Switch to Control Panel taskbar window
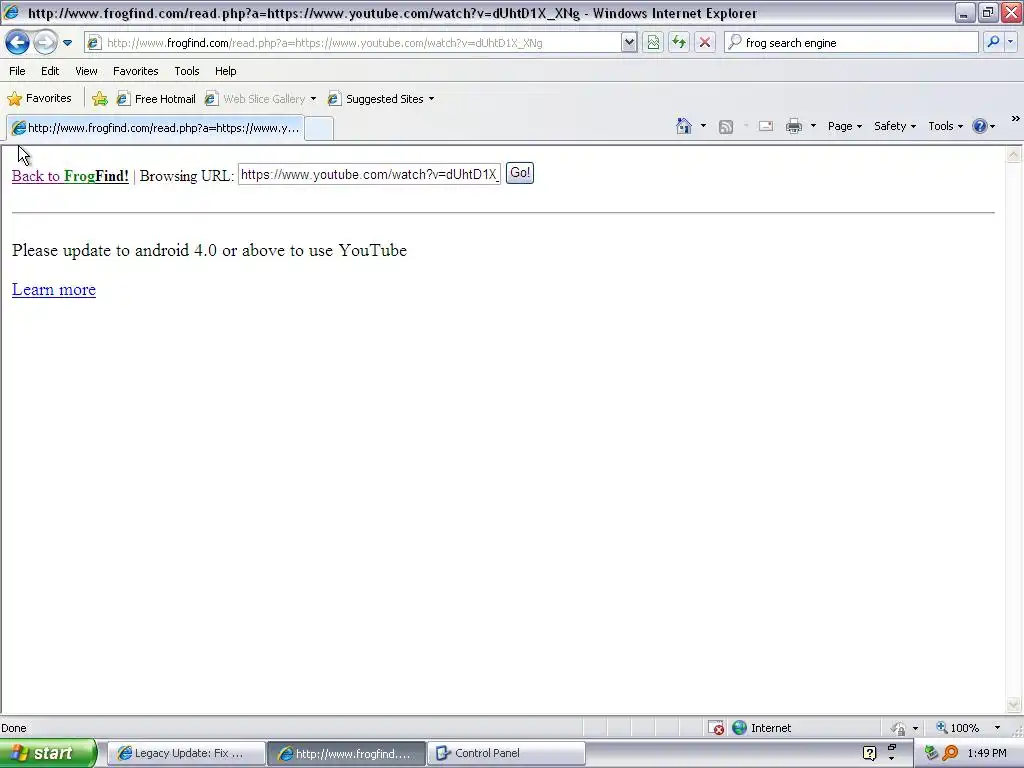 click(x=506, y=754)
